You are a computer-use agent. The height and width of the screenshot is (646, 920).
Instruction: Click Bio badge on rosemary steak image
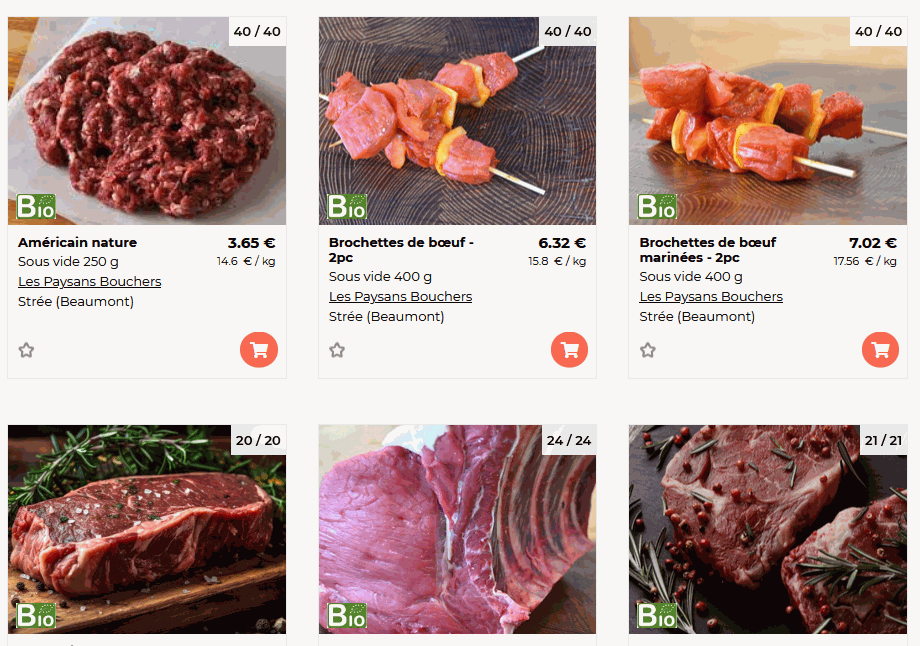[x=36, y=615]
